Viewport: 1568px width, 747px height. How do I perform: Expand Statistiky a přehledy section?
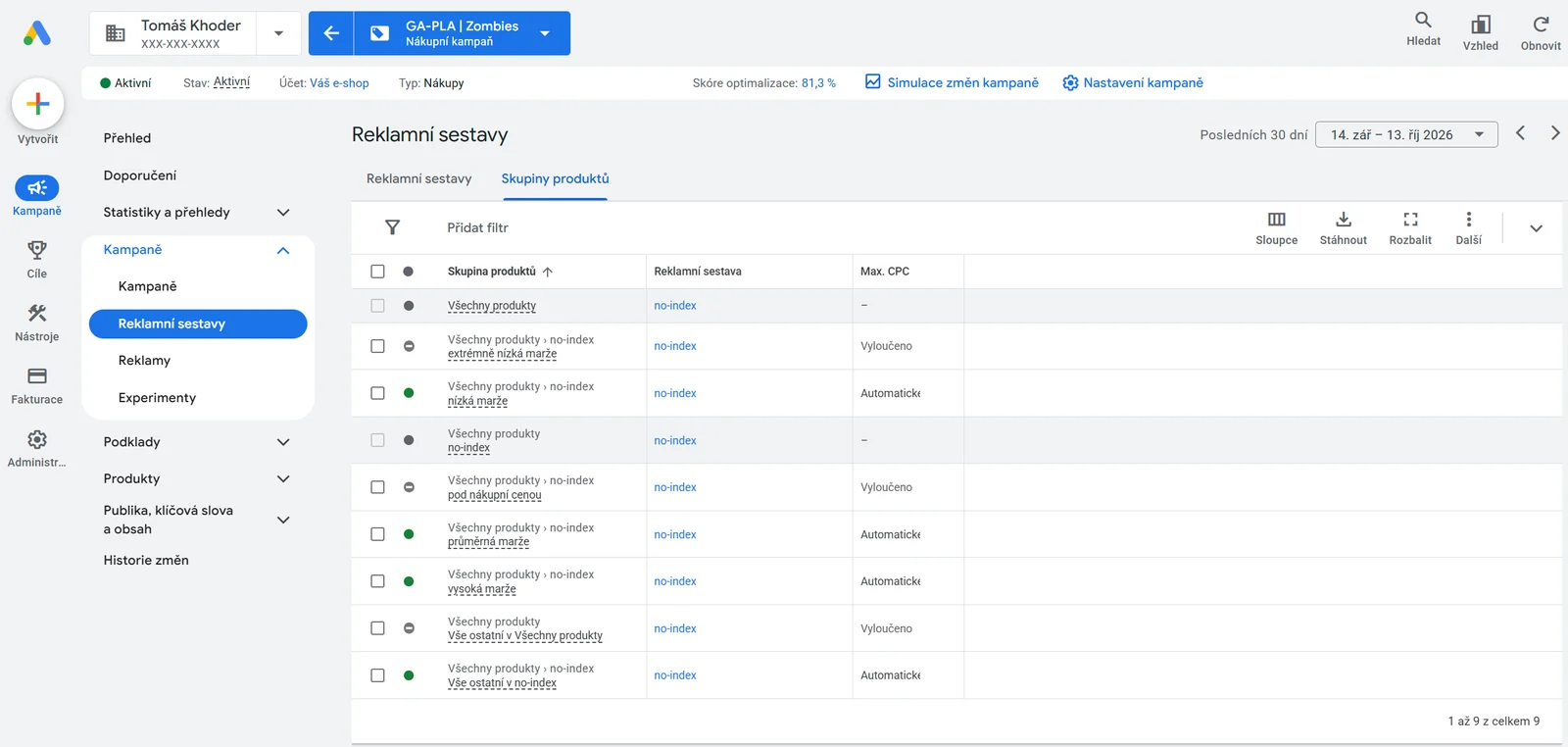283,213
